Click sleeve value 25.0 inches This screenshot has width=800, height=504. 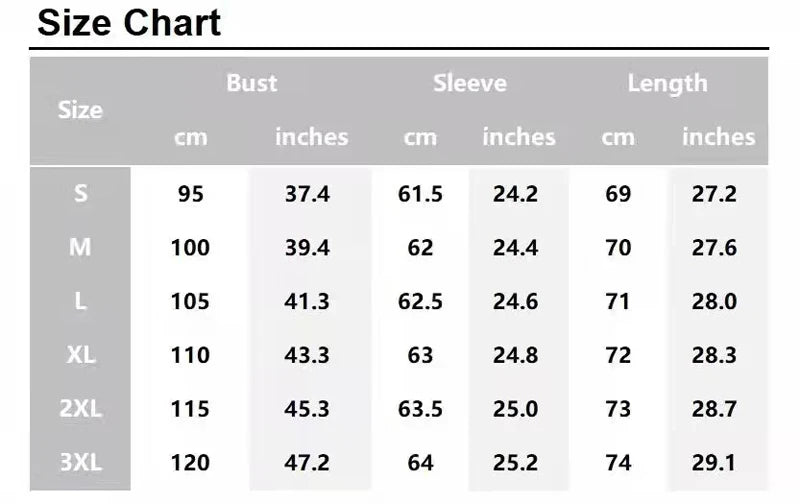pos(515,409)
